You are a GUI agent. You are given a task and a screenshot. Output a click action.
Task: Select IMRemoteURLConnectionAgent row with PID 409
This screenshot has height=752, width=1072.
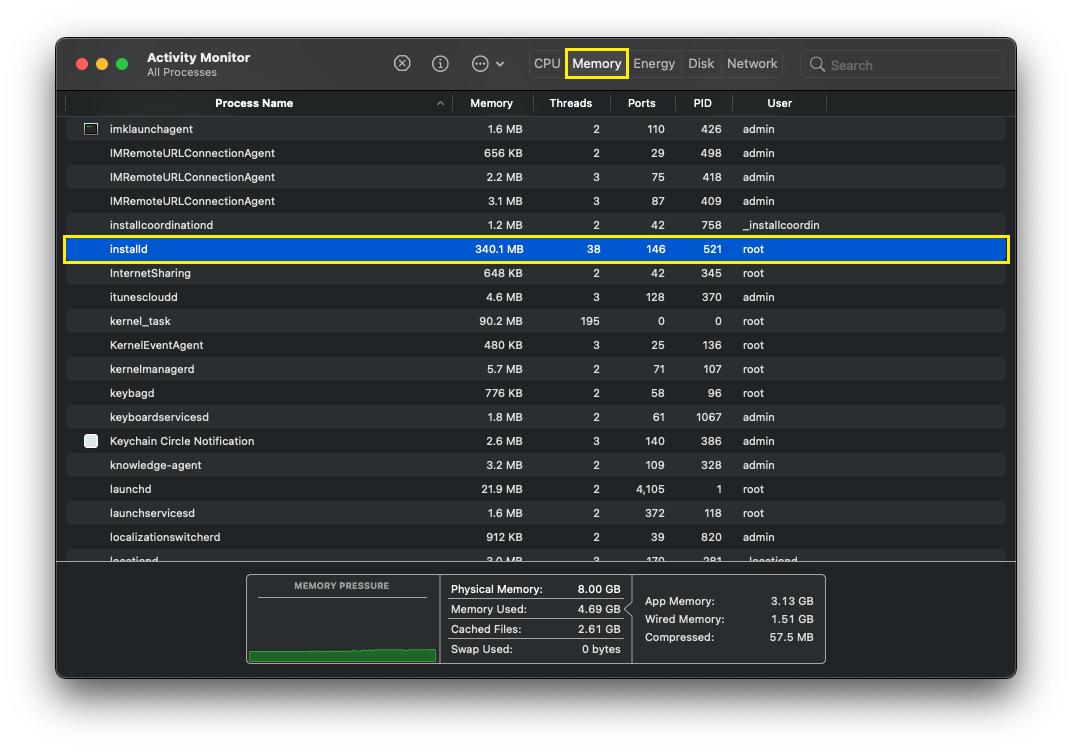coord(536,201)
